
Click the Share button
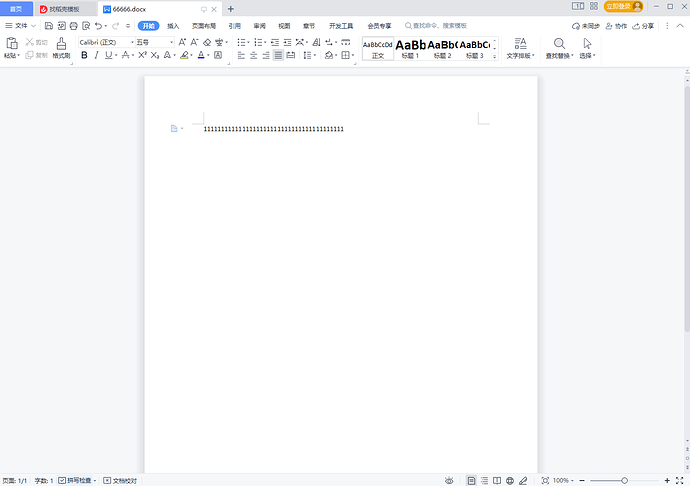coord(643,26)
